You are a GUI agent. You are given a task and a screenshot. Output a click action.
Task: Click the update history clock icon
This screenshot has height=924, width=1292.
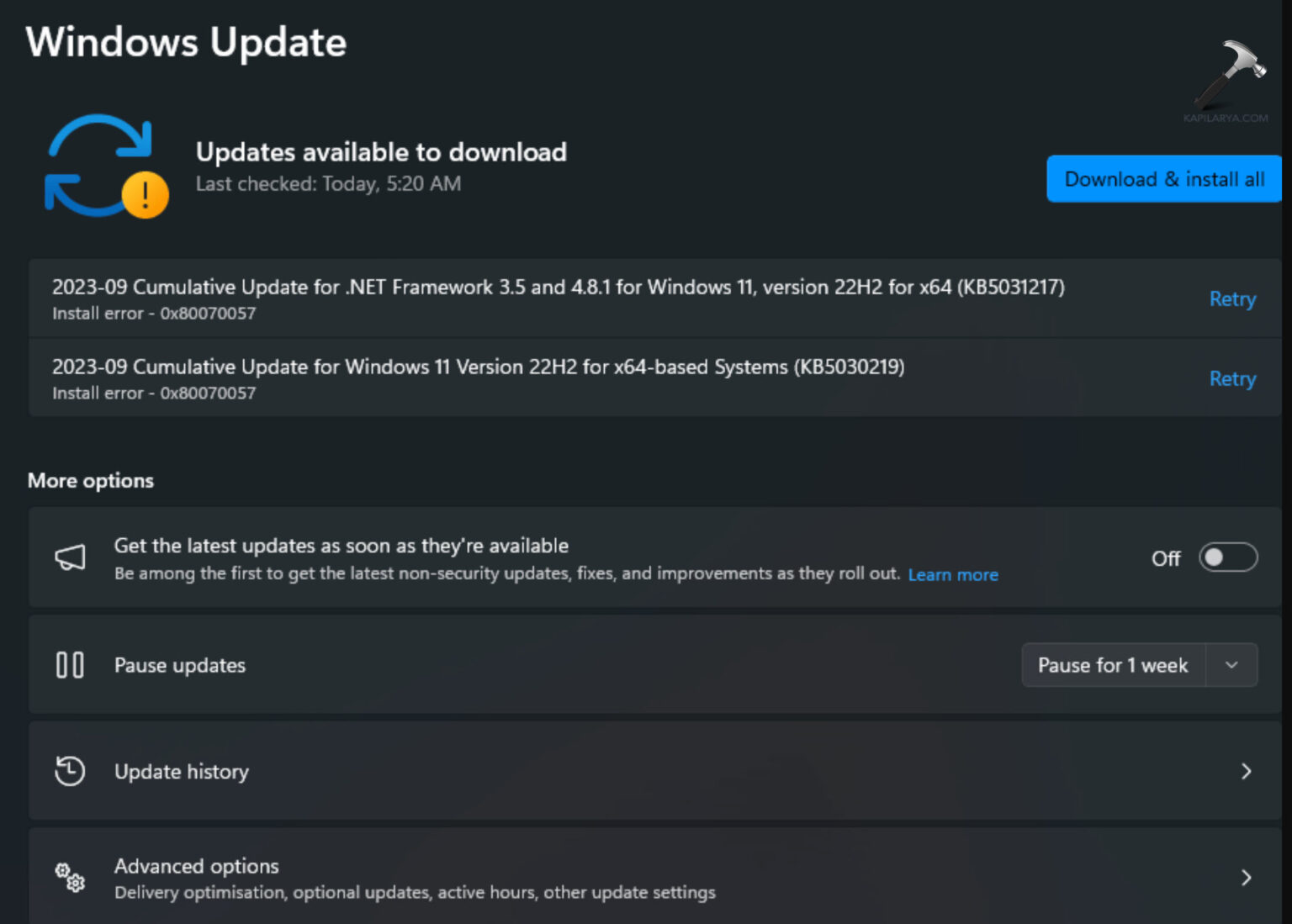(x=70, y=771)
